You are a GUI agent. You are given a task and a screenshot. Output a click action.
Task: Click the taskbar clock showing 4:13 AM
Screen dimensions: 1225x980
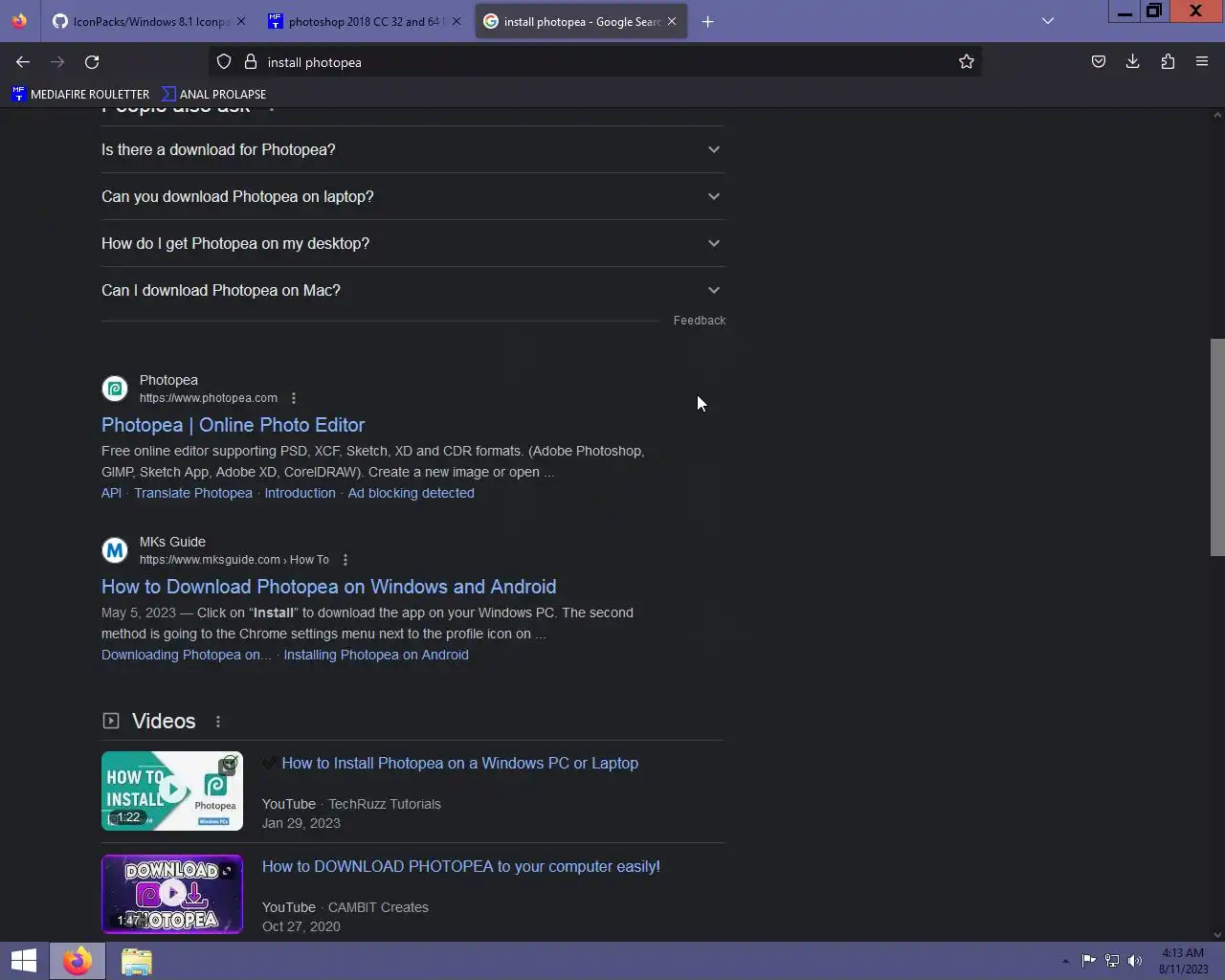[1184, 961]
